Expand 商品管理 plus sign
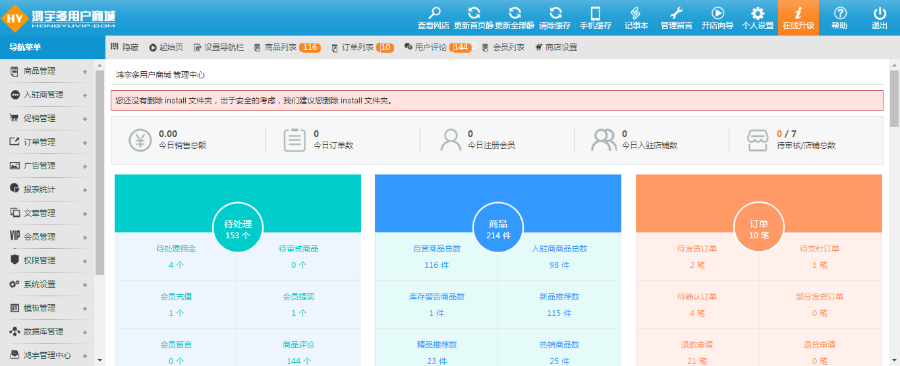This screenshot has width=900, height=366. point(85,72)
